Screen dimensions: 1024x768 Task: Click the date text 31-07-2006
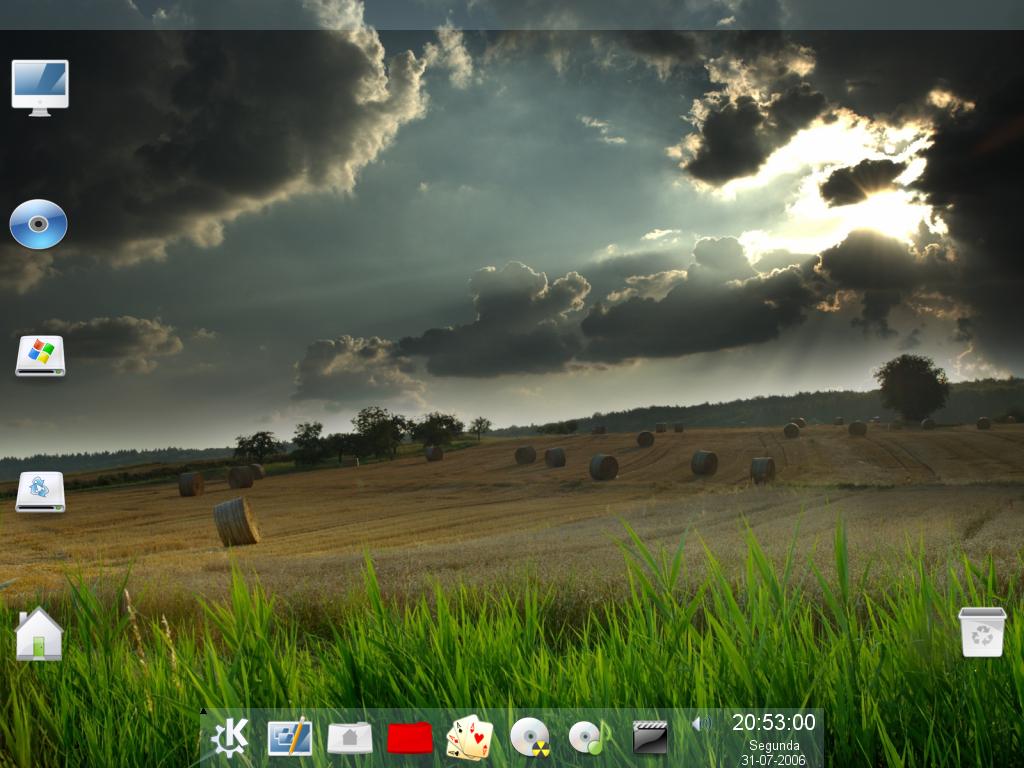pos(773,760)
